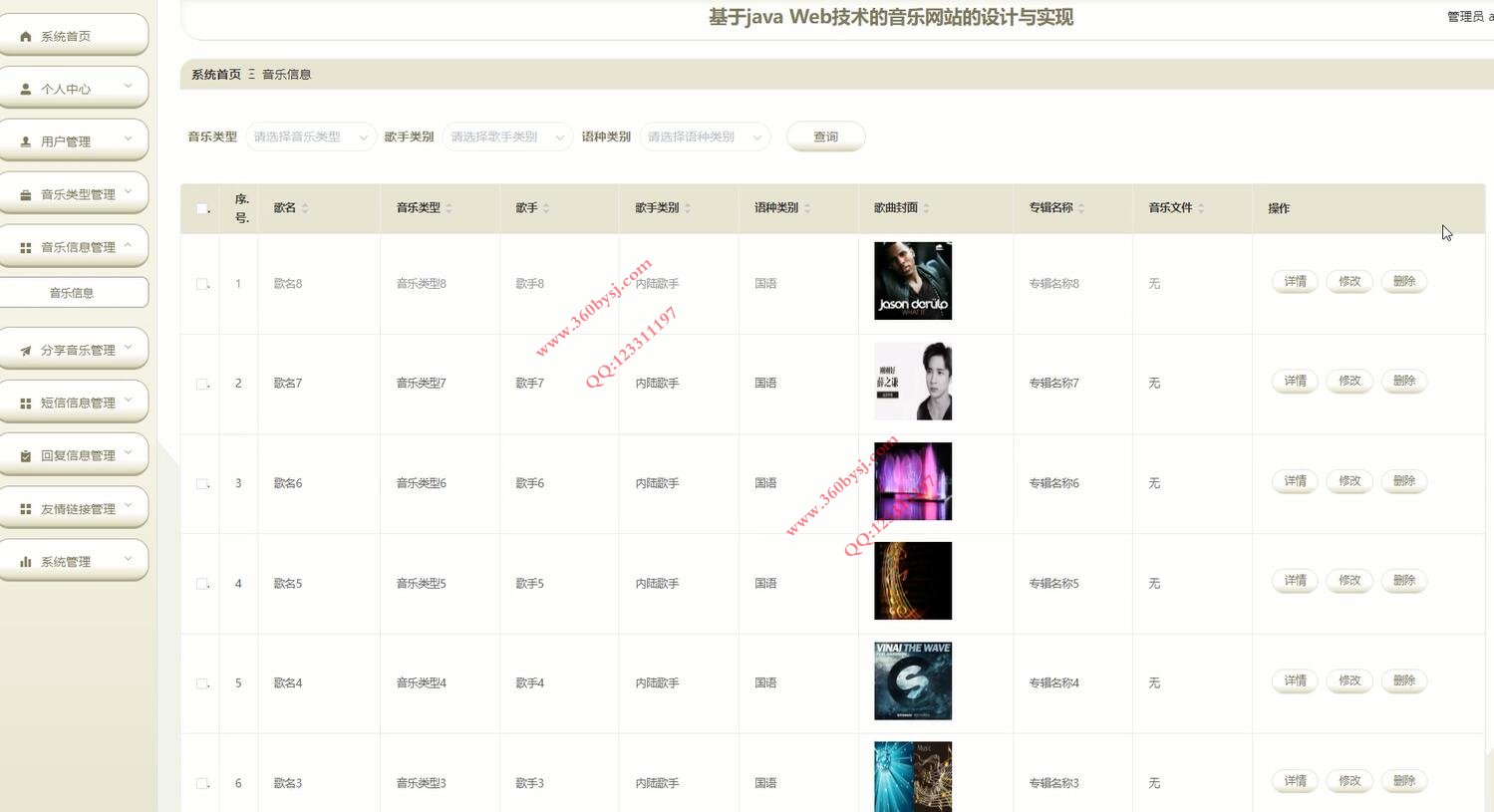
Task: Toggle the select-all checkbox in header
Action: click(x=202, y=208)
